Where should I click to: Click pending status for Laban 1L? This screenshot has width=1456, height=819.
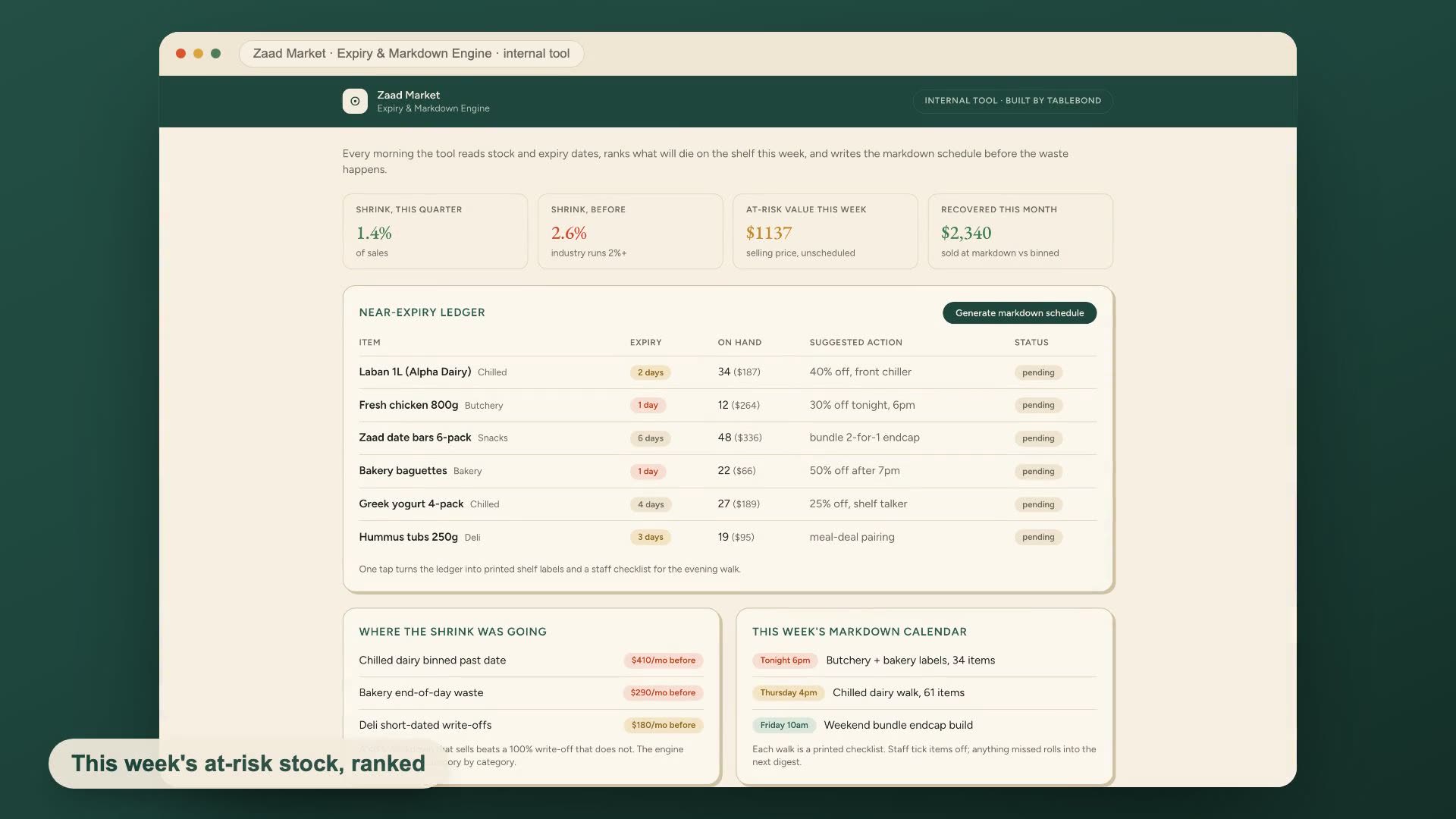(1038, 372)
